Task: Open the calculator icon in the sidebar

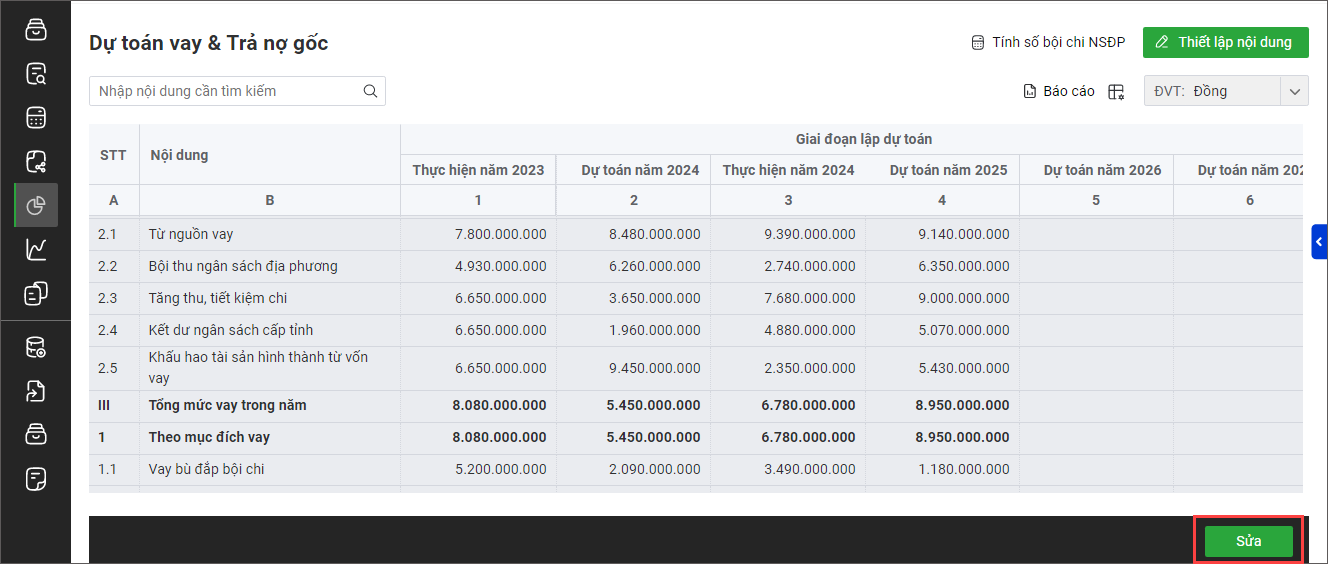Action: tap(36, 117)
